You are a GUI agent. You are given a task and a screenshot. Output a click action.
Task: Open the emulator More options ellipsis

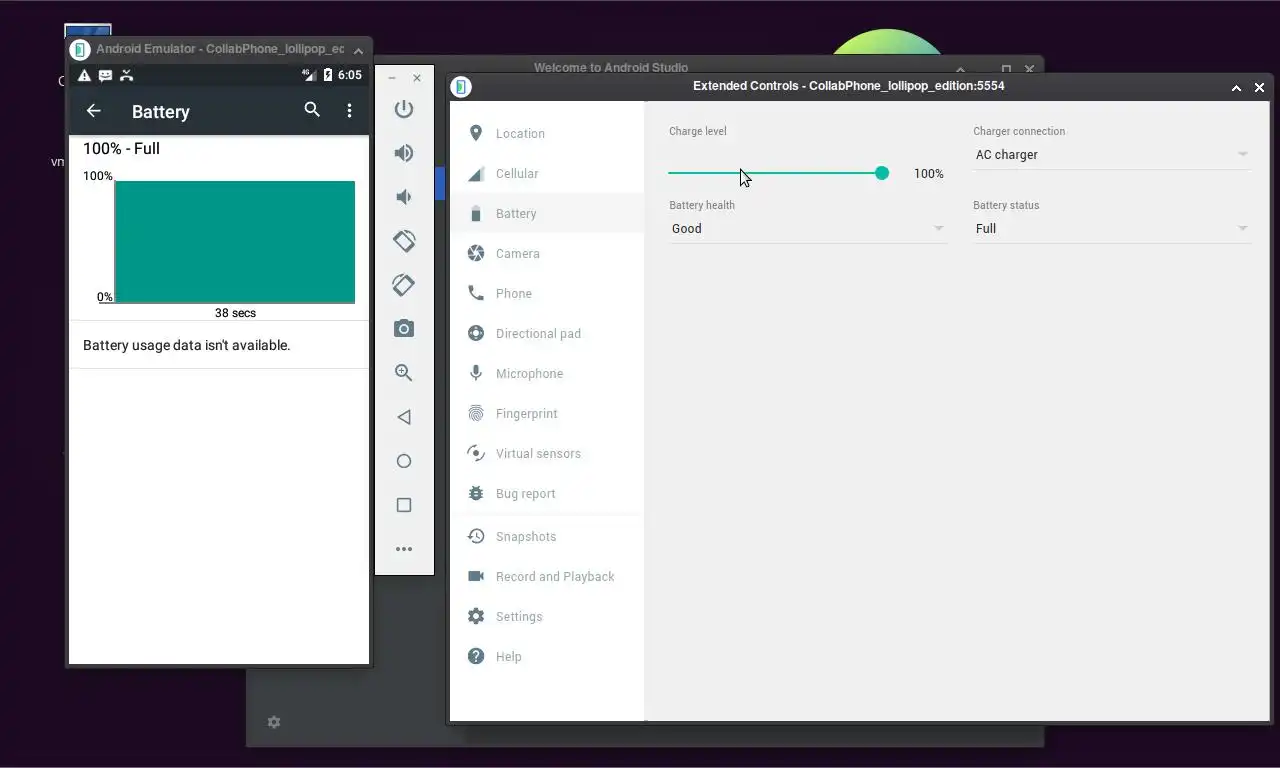[x=404, y=549]
